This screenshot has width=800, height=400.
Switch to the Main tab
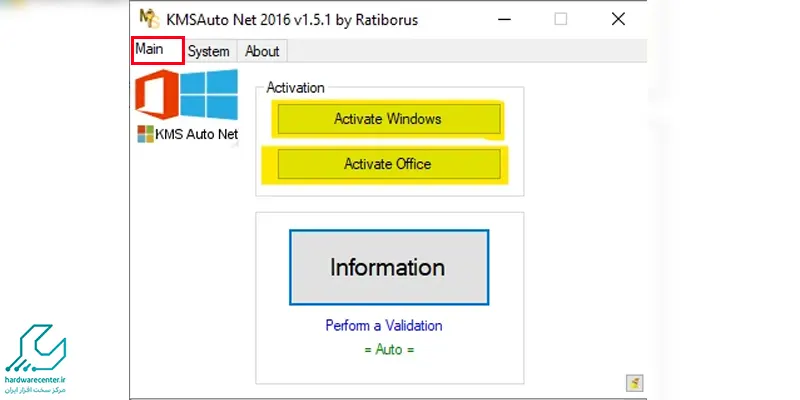coord(158,51)
